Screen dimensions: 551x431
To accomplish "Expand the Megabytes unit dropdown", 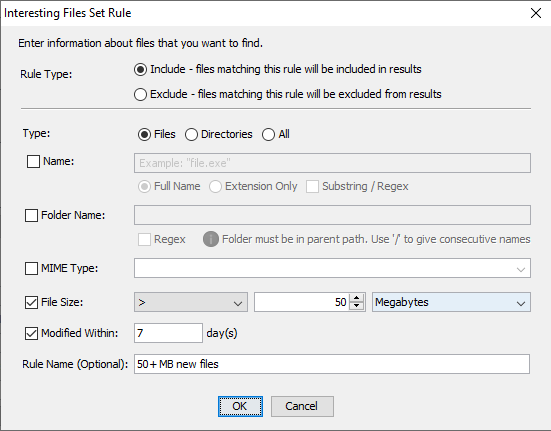I will coord(451,302).
